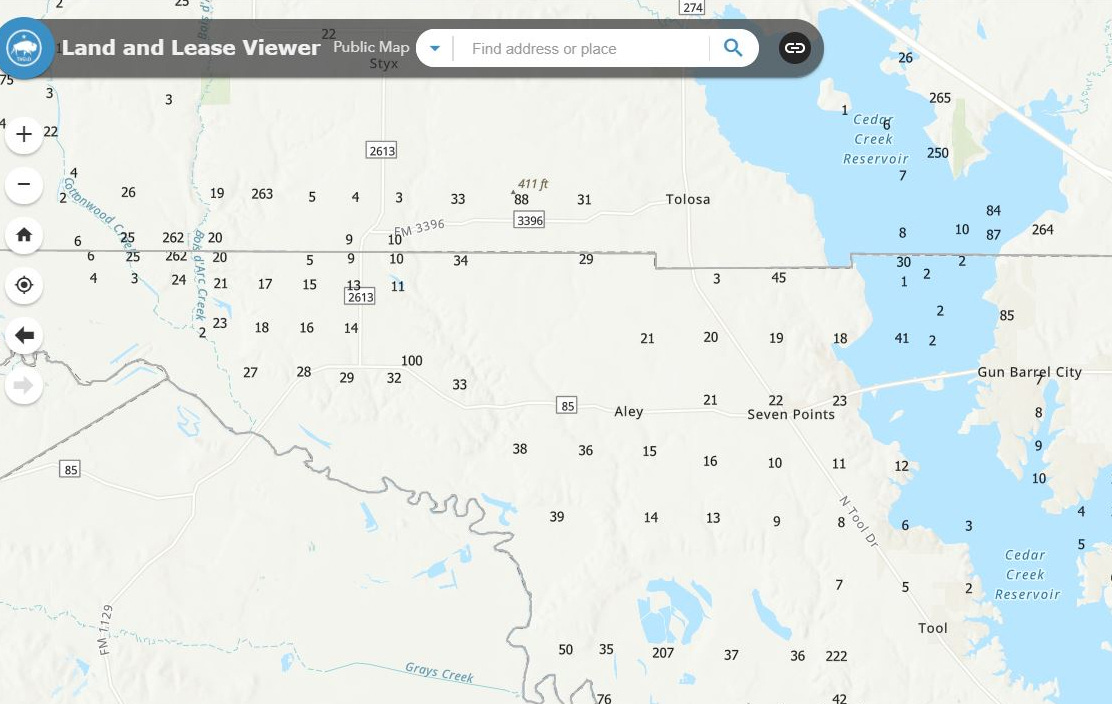Image resolution: width=1112 pixels, height=704 pixels.
Task: Zoom out using the minus icon
Action: 23,184
